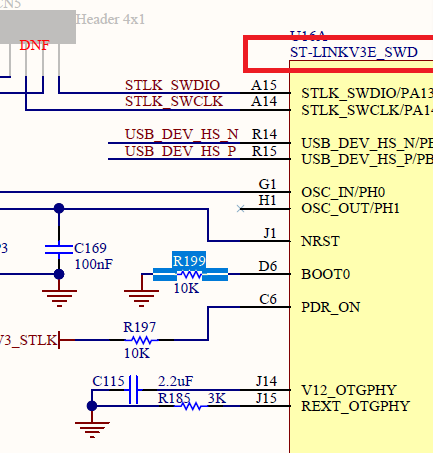Click pin number J14
Image resolution: width=433 pixels, height=453 pixels.
click(266, 381)
